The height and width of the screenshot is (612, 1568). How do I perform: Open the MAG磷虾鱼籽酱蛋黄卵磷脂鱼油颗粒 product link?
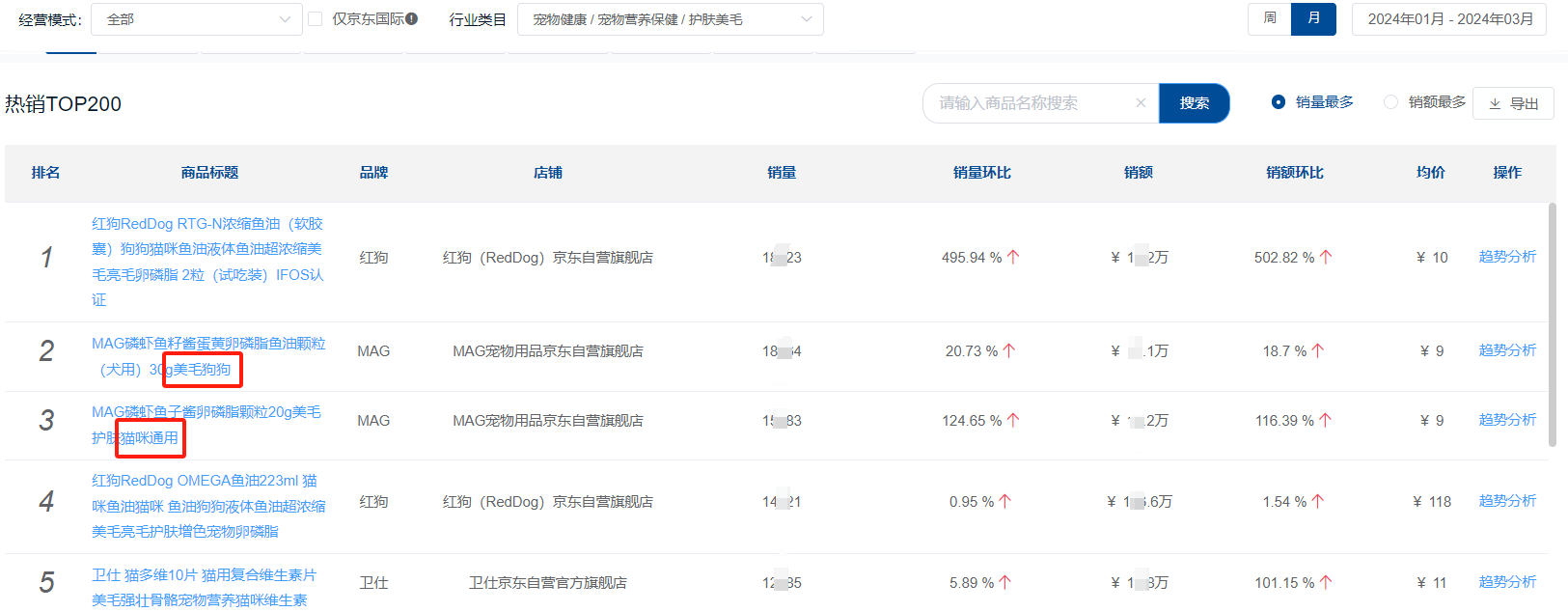[208, 356]
